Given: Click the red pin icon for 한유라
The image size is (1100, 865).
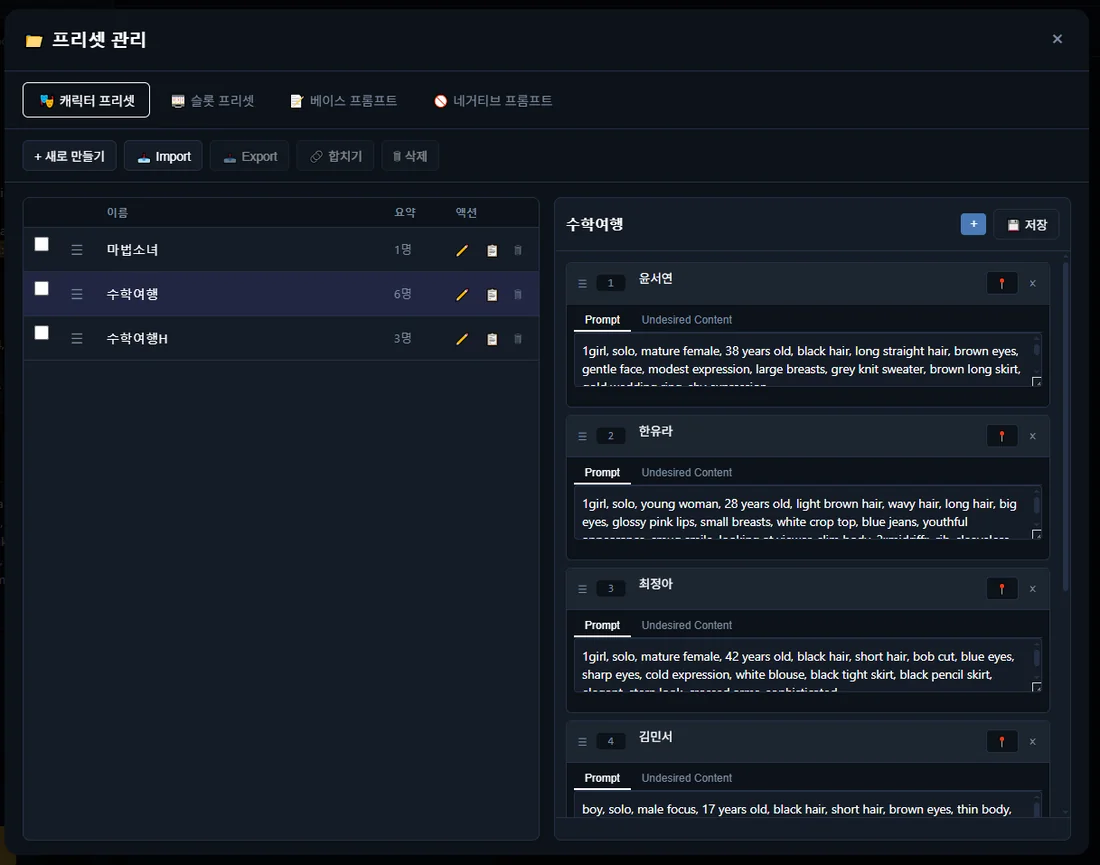Looking at the screenshot, I should pos(1002,436).
